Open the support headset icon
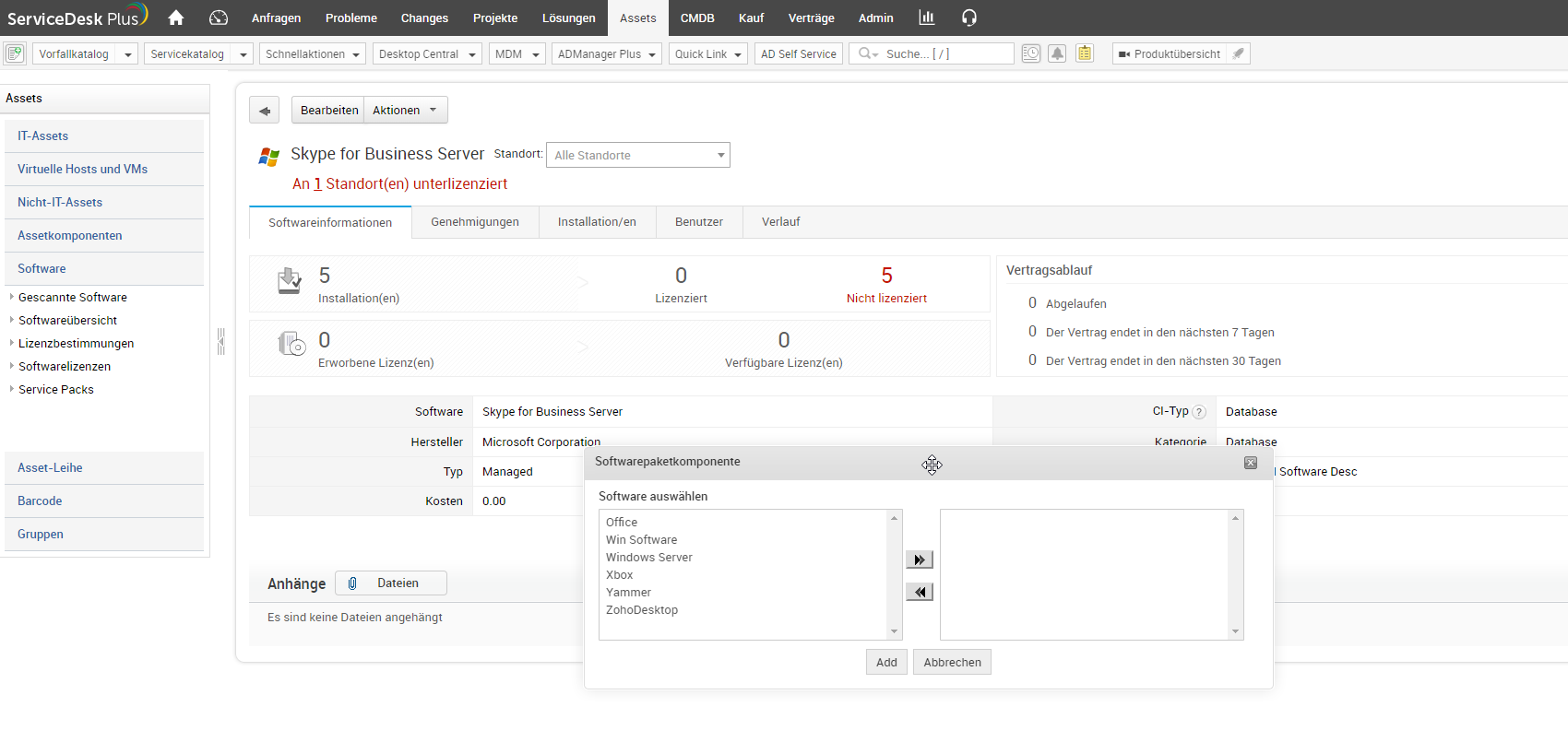The width and height of the screenshot is (1568, 742). tap(968, 18)
